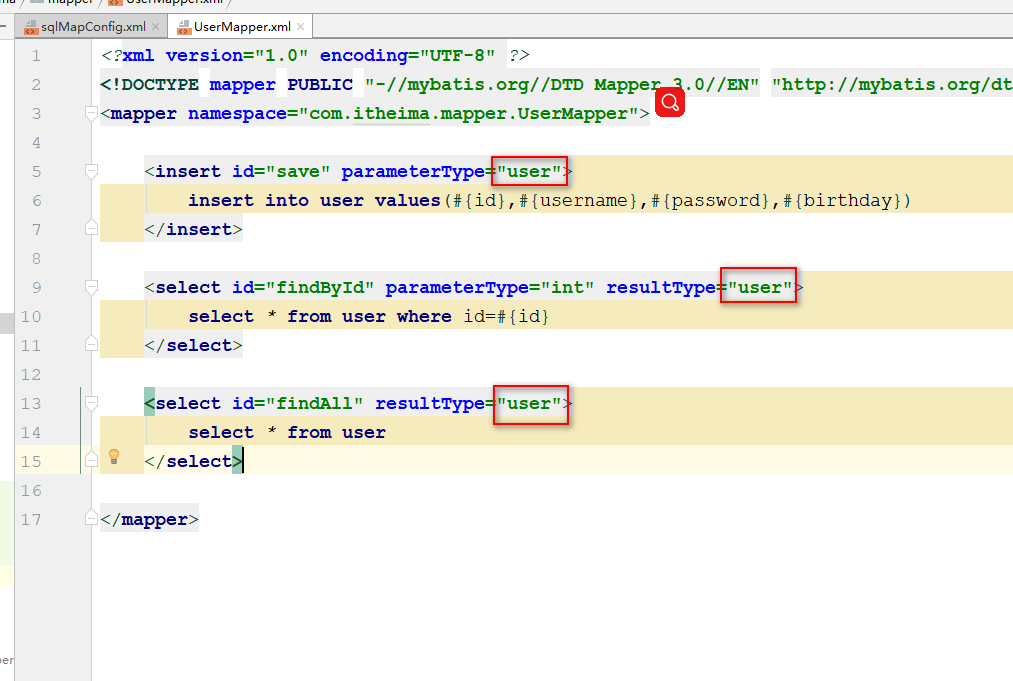Image resolution: width=1013 pixels, height=681 pixels.
Task: Click the encoding="UTF-8" attribute
Action: coord(408,56)
